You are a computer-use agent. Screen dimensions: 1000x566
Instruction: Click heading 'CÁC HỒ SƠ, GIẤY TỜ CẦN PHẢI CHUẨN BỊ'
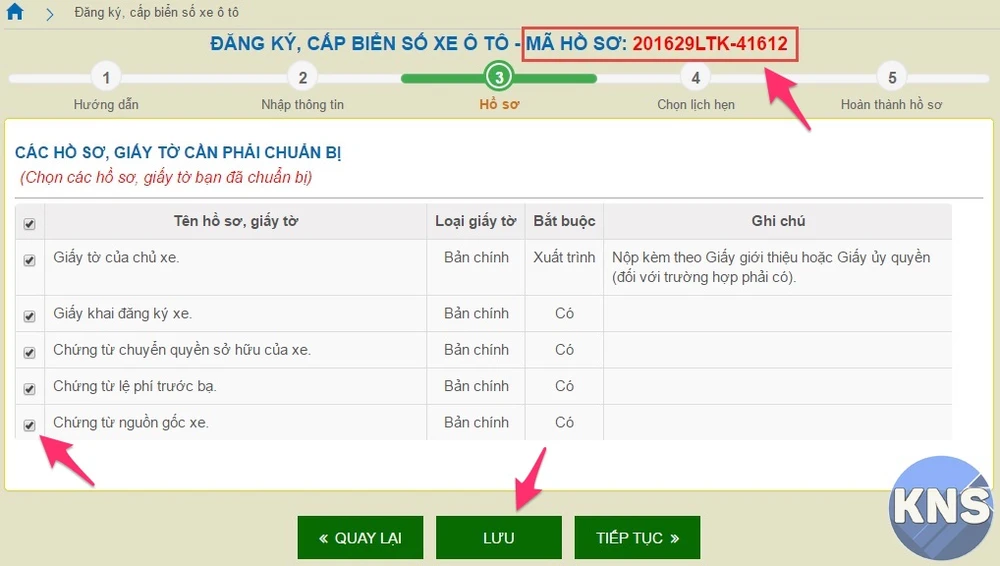click(x=178, y=153)
